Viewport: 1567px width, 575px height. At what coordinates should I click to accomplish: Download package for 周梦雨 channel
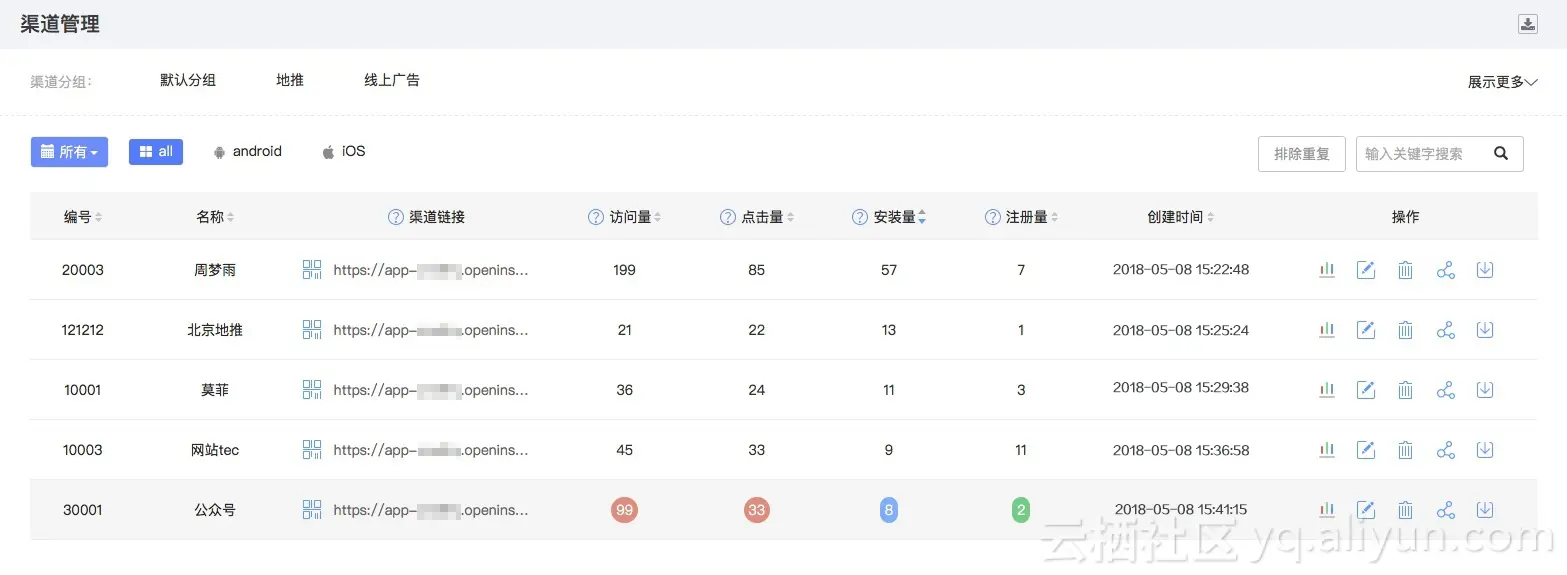point(1485,270)
